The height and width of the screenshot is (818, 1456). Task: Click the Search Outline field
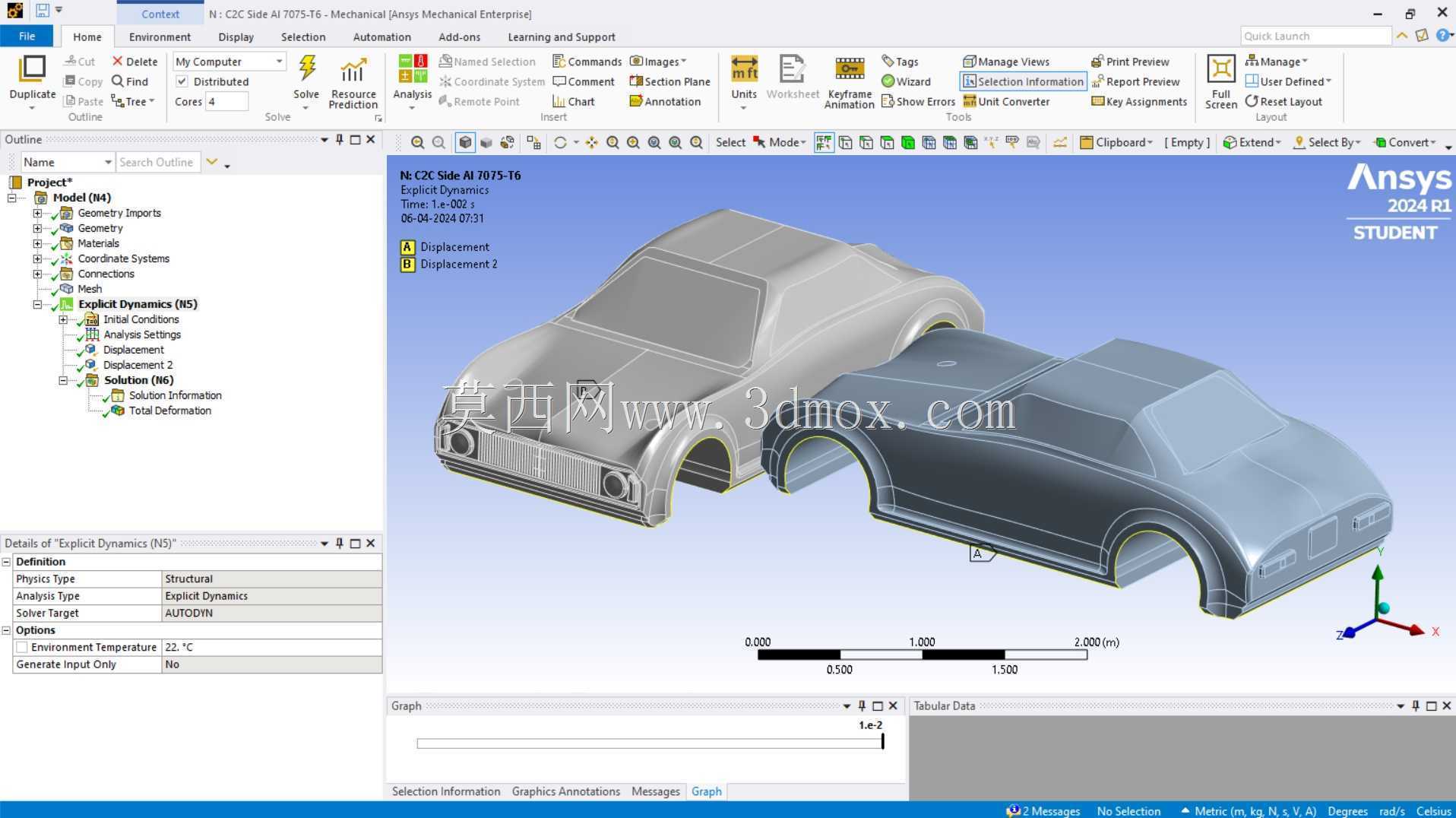(x=158, y=162)
